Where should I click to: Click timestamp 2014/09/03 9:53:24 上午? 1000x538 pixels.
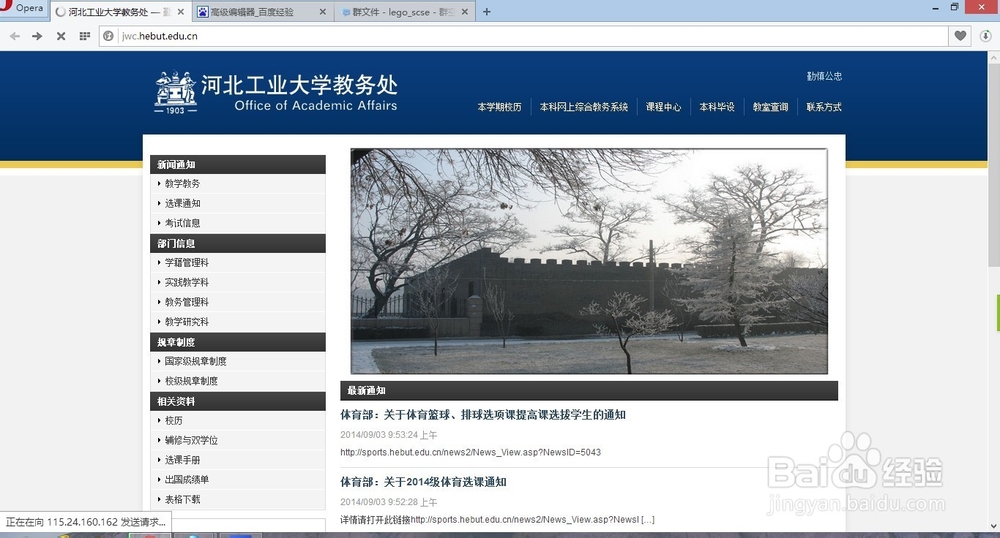click(x=388, y=435)
